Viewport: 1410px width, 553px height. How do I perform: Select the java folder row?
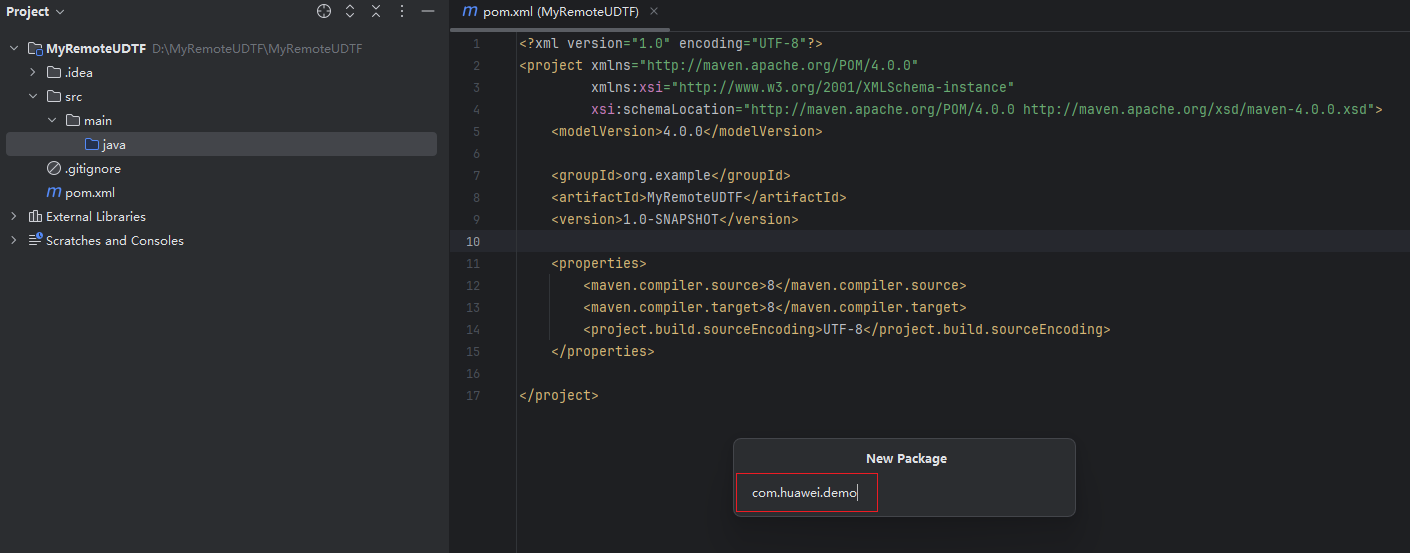tap(221, 144)
